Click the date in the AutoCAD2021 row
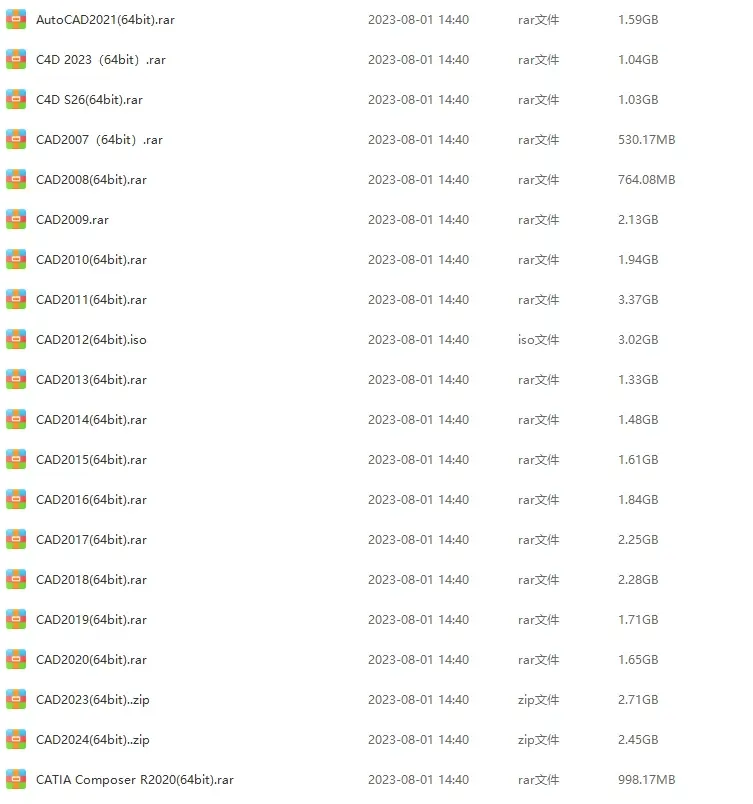The image size is (753, 804). 418,19
